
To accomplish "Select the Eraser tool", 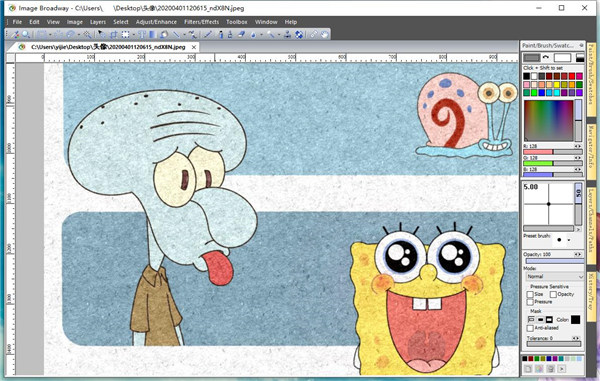I will pos(241,34).
